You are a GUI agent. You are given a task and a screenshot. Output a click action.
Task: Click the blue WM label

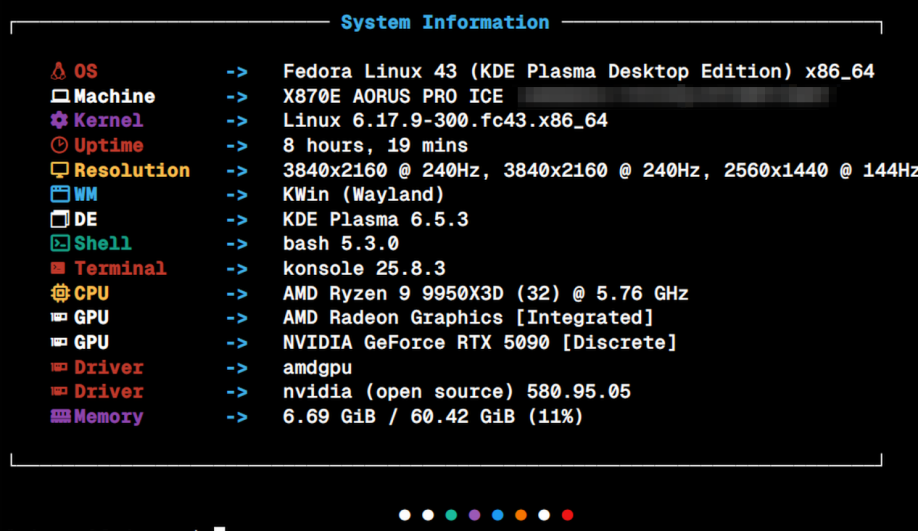(x=85, y=194)
